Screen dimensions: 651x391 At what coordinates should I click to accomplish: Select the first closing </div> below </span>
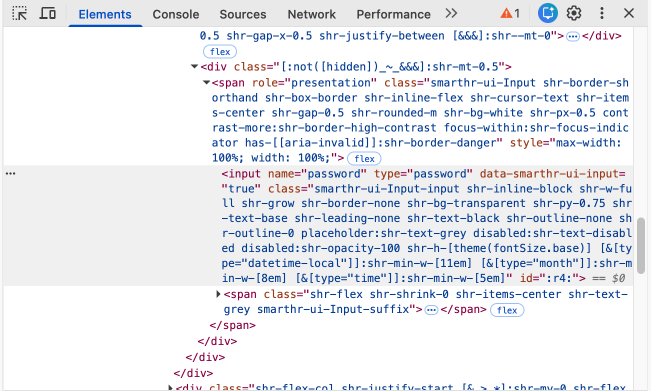click(217, 341)
